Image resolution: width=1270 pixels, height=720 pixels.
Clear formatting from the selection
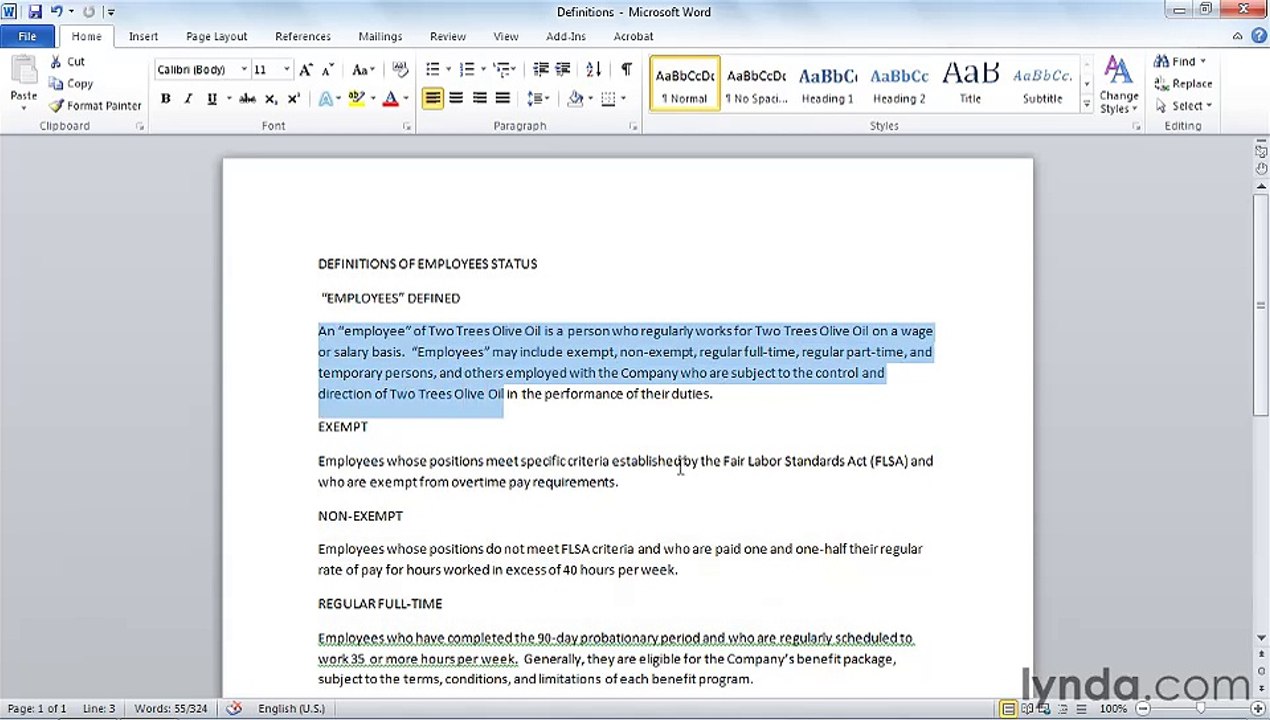[x=400, y=70]
